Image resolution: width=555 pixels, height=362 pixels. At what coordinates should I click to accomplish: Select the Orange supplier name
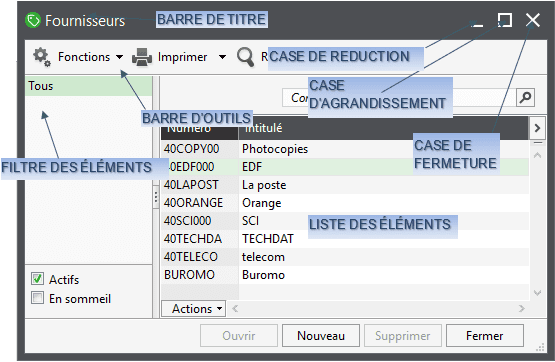[262, 203]
